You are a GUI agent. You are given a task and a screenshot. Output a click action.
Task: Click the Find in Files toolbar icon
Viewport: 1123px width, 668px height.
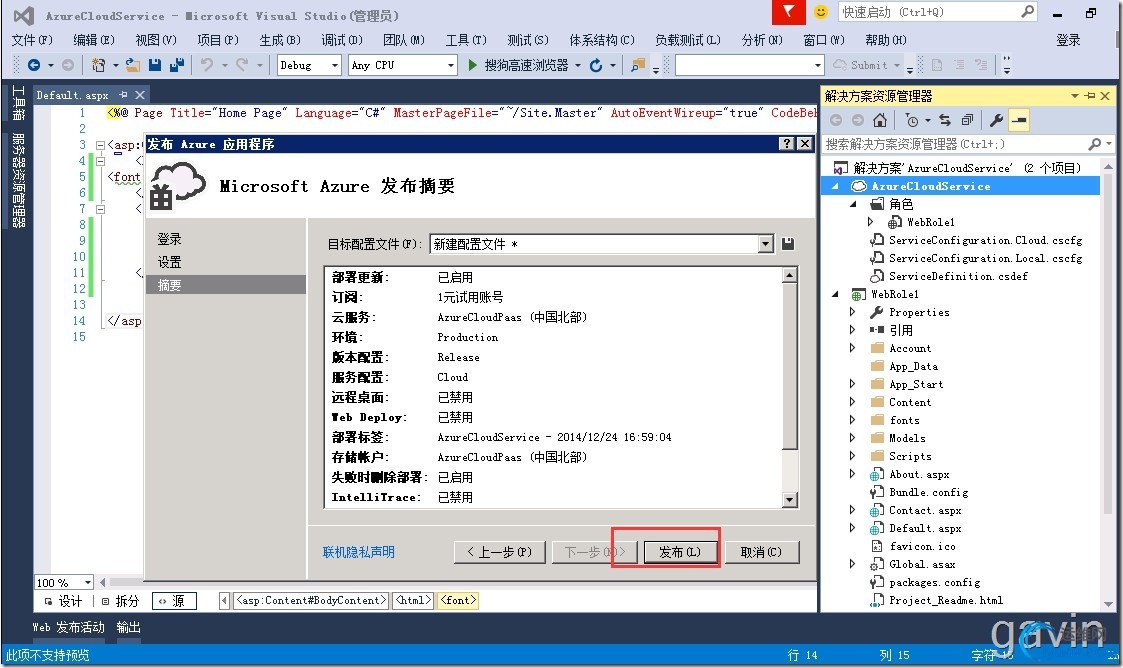point(637,65)
